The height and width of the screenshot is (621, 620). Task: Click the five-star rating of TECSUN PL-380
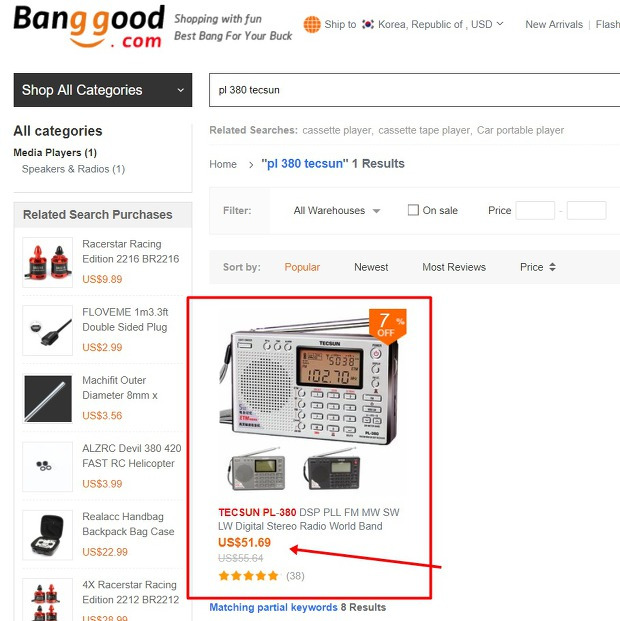(x=248, y=575)
